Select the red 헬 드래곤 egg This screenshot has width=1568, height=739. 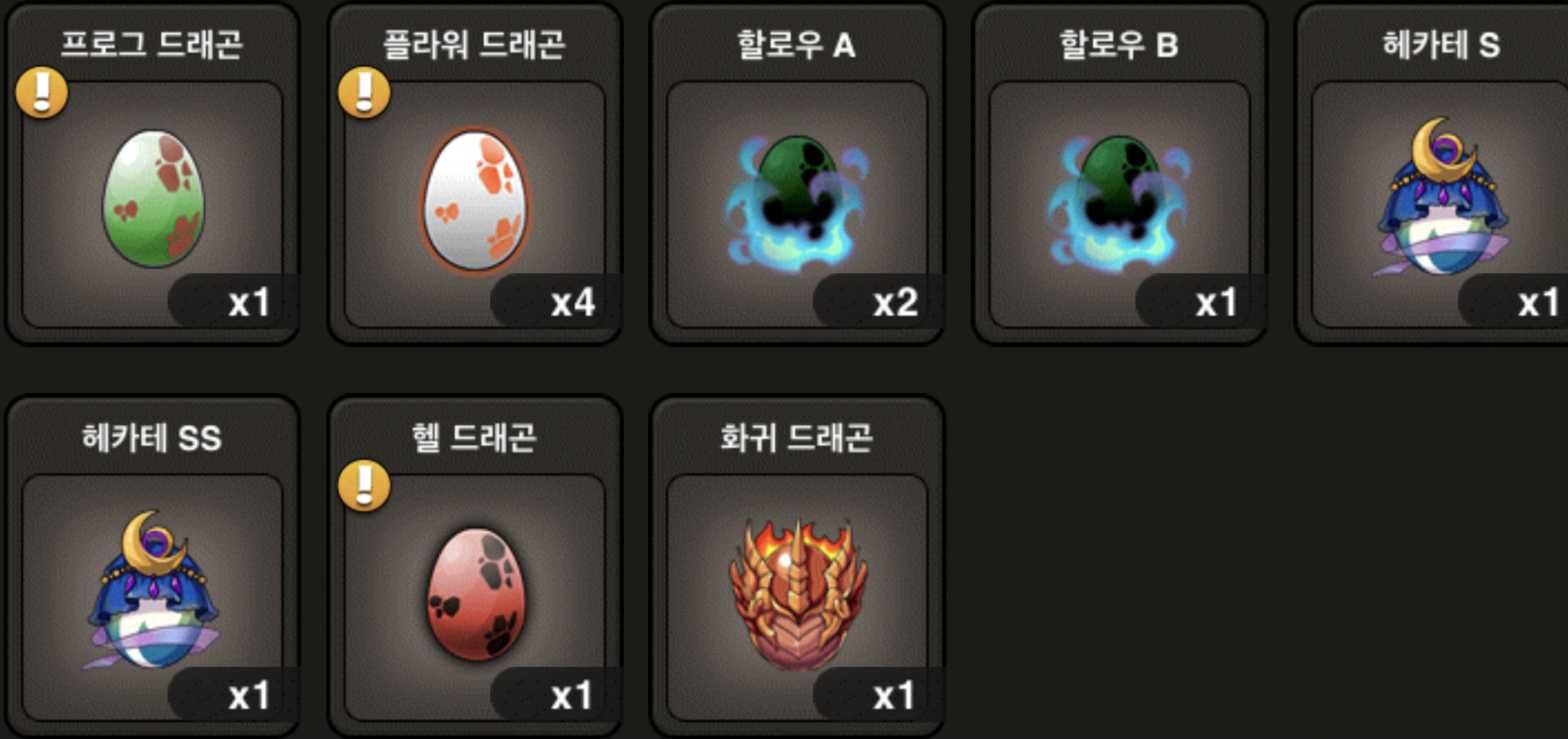pos(475,595)
